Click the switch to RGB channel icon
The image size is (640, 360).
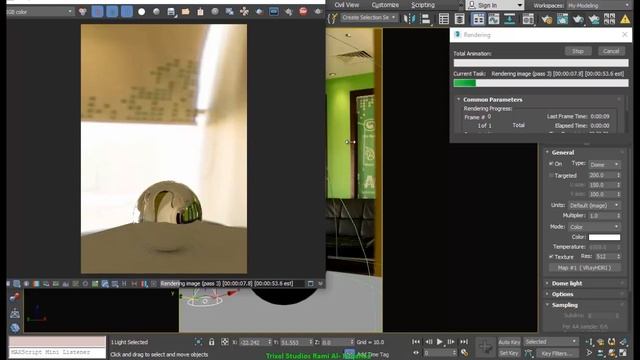(83, 12)
